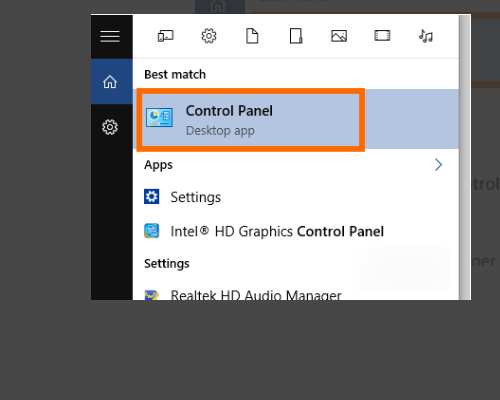Expand the Apps section chevron
500x400 pixels.
tap(438, 165)
